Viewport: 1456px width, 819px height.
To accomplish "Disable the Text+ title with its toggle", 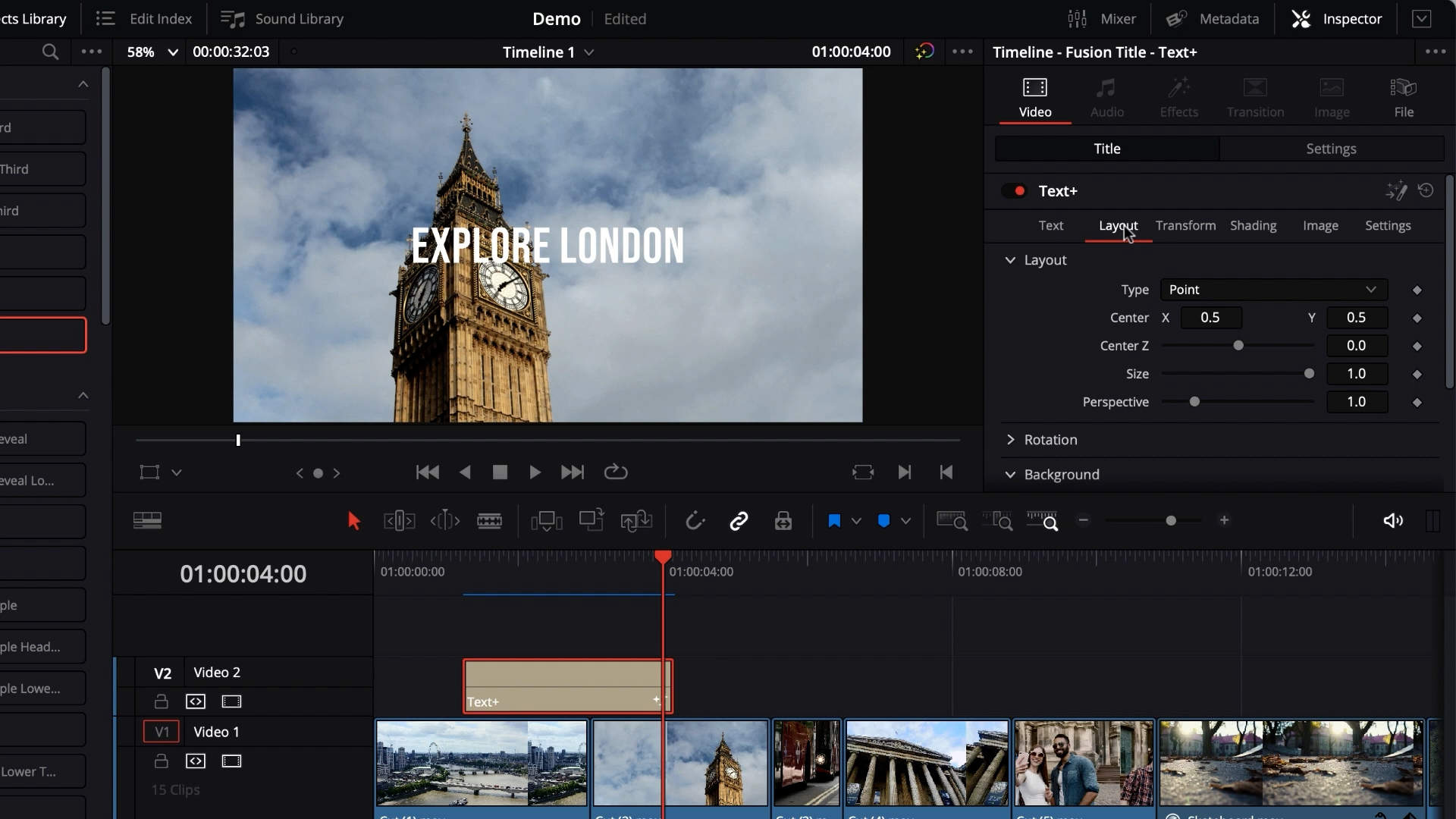I will (1015, 190).
